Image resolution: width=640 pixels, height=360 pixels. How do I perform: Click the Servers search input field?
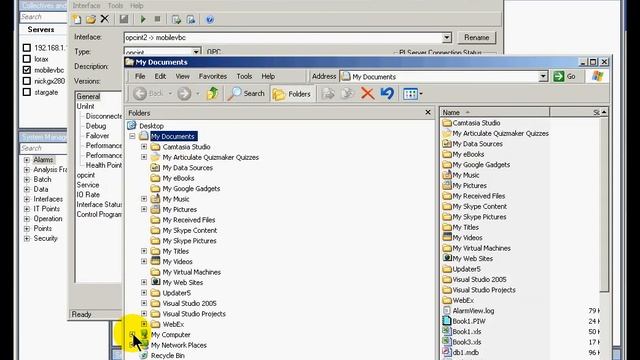click(43, 17)
